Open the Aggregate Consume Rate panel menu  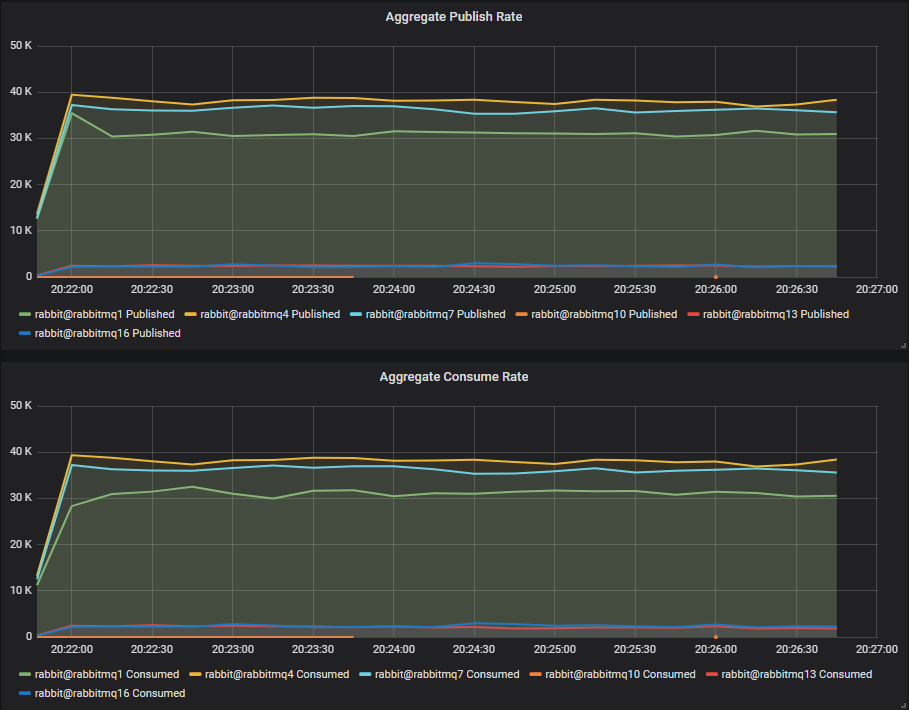point(454,377)
